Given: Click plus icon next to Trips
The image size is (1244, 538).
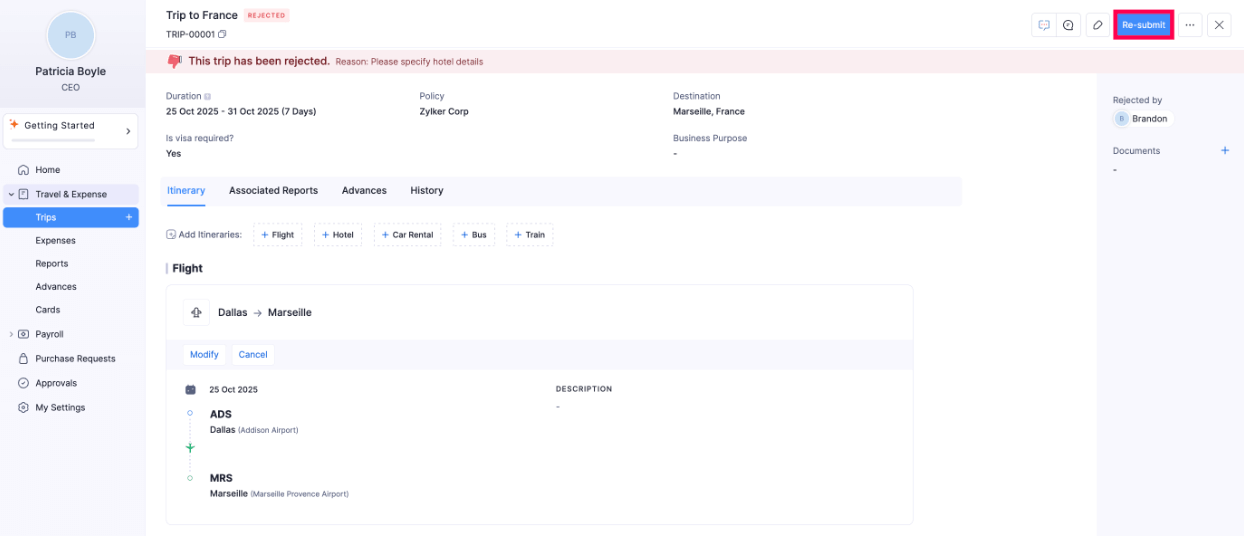Looking at the screenshot, I should pos(128,217).
